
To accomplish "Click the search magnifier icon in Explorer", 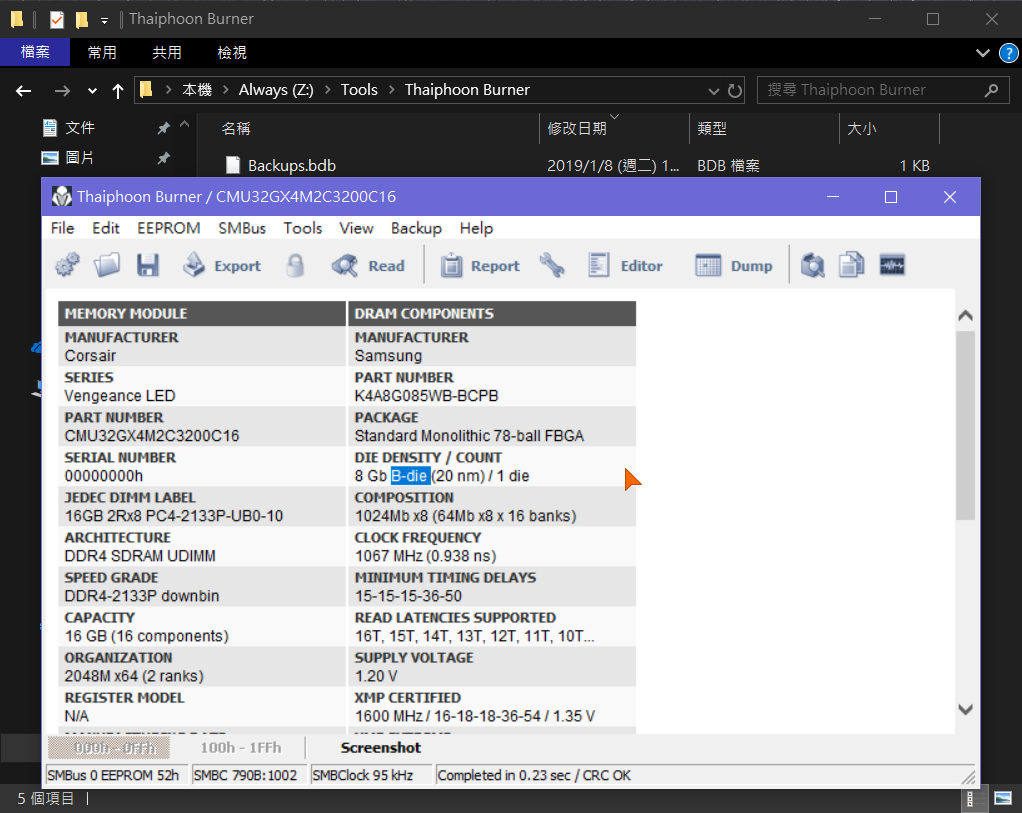I will tap(991, 90).
